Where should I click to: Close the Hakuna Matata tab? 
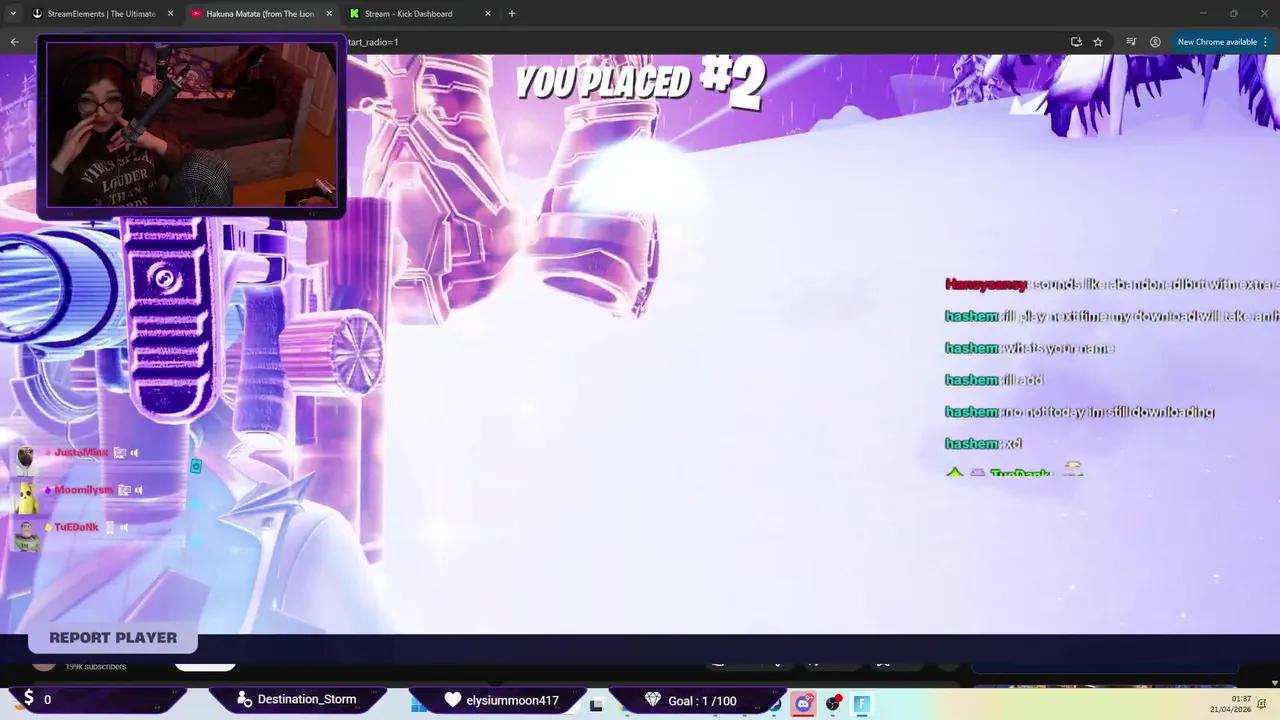pos(329,14)
